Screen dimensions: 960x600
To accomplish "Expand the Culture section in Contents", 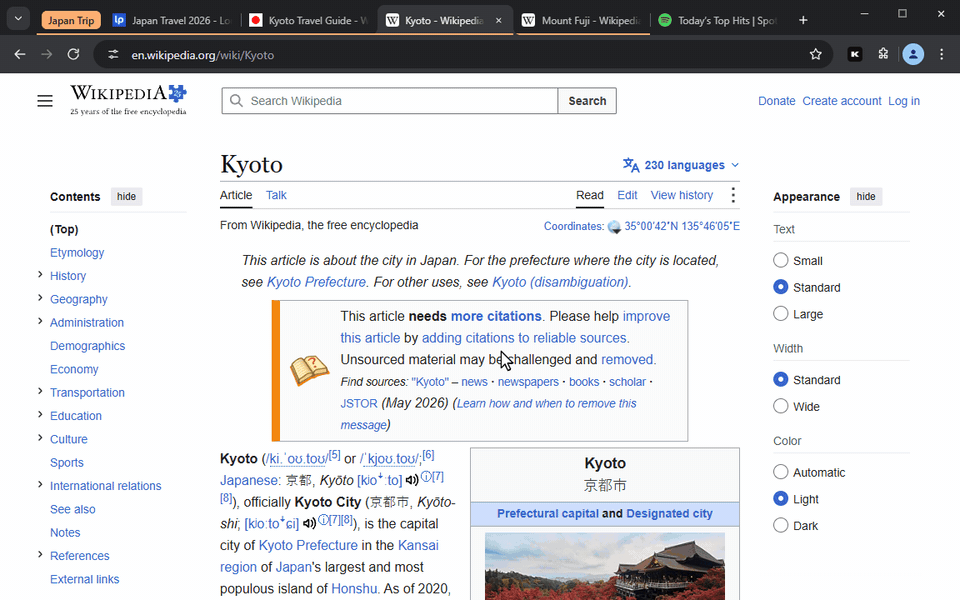I will (40, 438).
